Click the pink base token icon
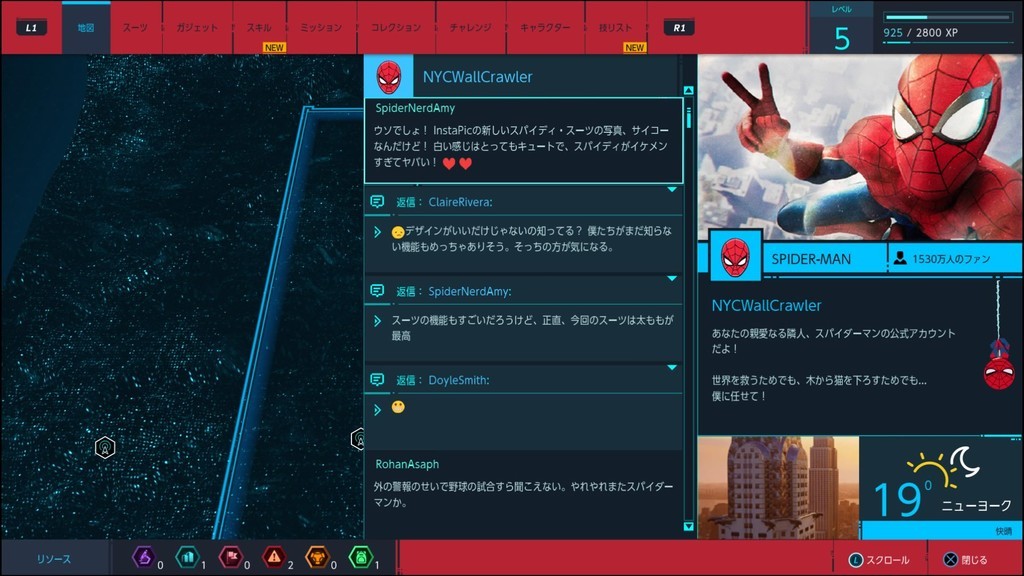1024x576 pixels. (231, 557)
